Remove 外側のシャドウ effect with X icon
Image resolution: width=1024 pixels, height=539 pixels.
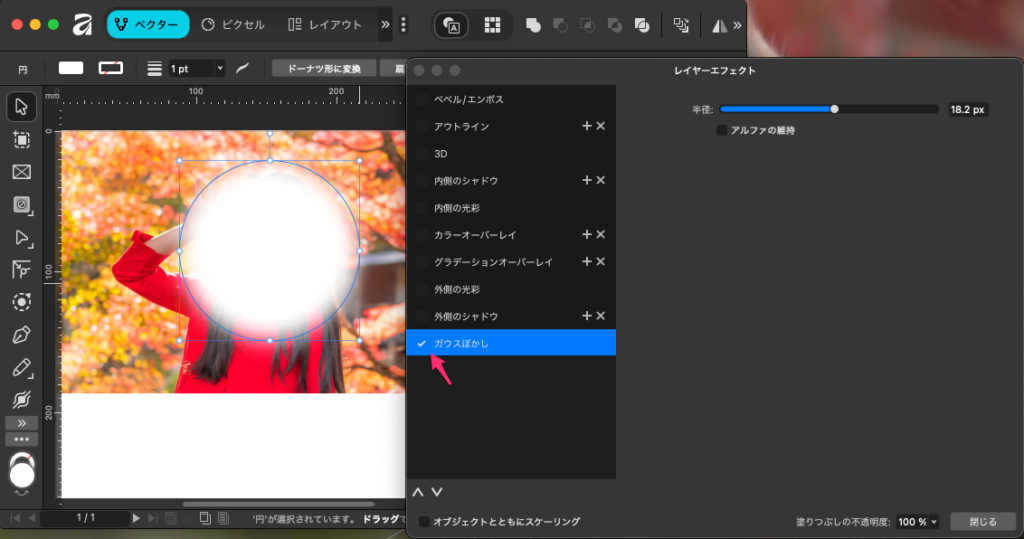point(601,316)
